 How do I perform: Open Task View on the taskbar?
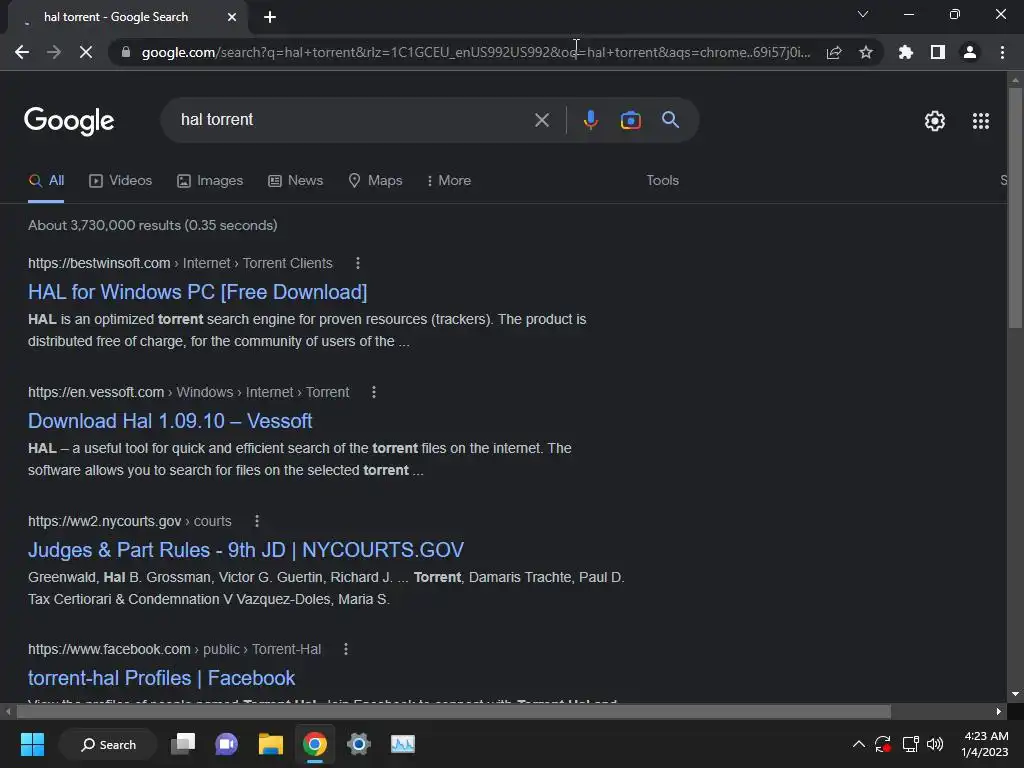coord(183,744)
